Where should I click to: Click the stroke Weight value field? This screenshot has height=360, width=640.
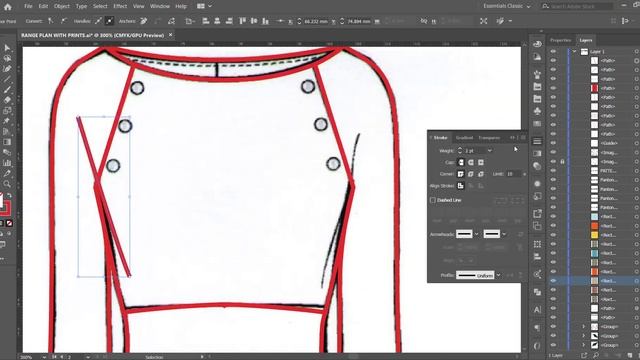point(474,151)
